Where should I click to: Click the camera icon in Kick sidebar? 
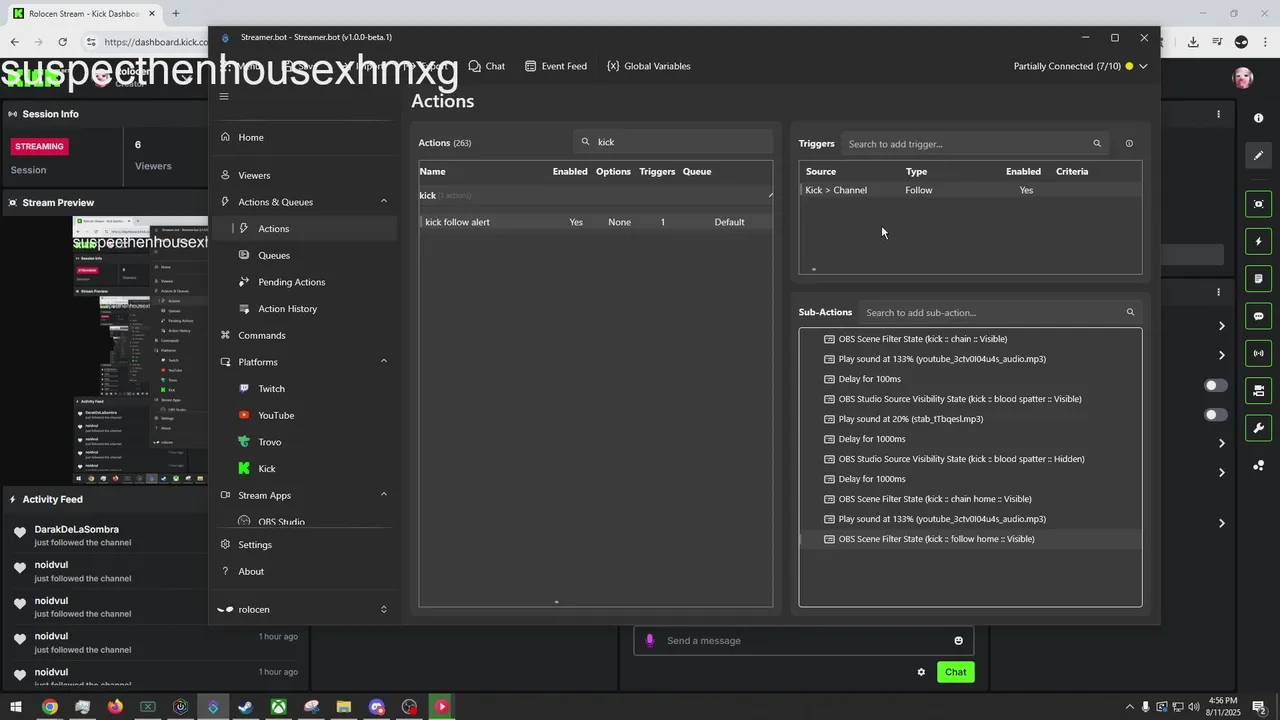click(x=1258, y=390)
